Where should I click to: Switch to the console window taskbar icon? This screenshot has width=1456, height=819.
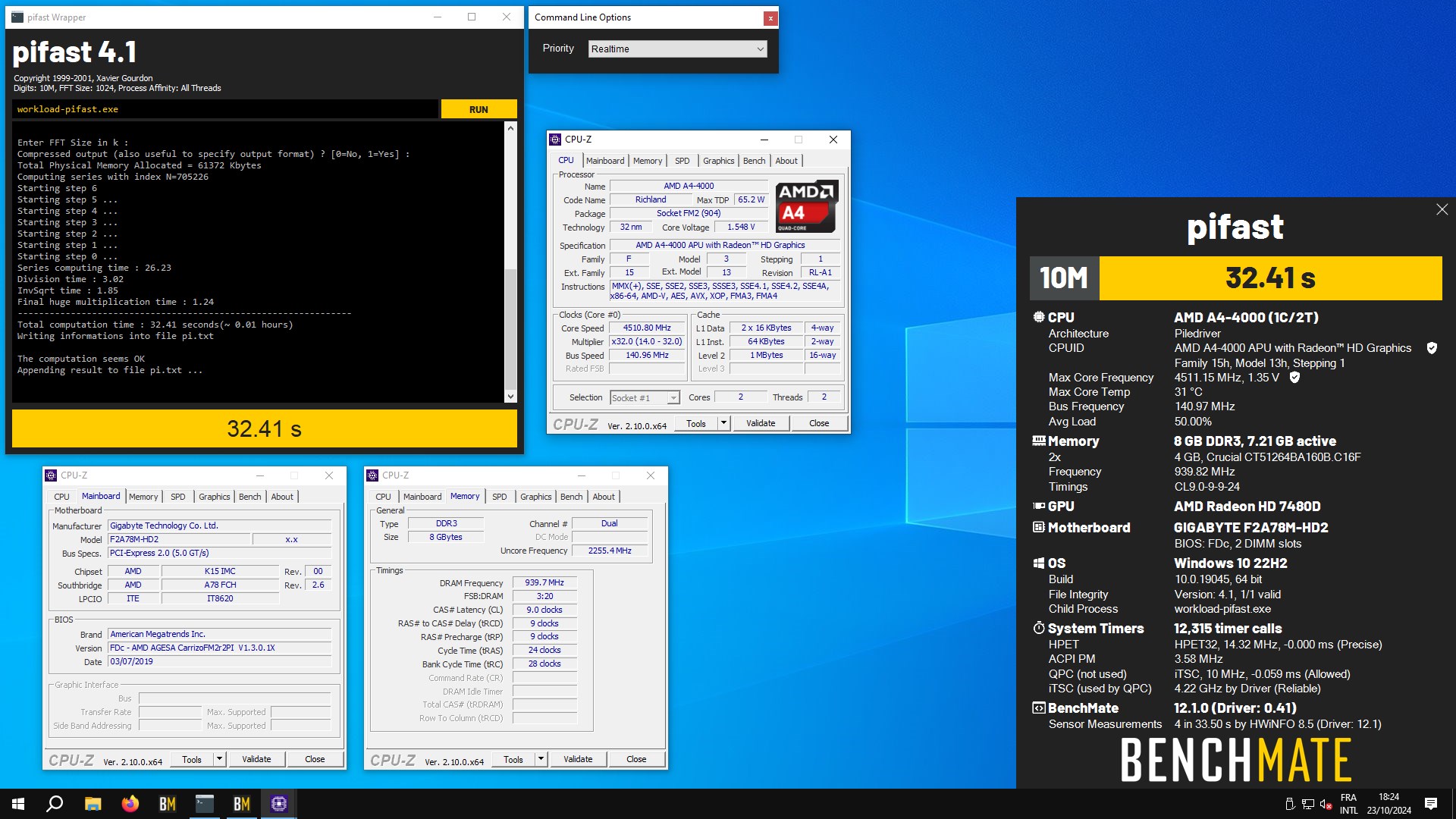click(x=205, y=804)
